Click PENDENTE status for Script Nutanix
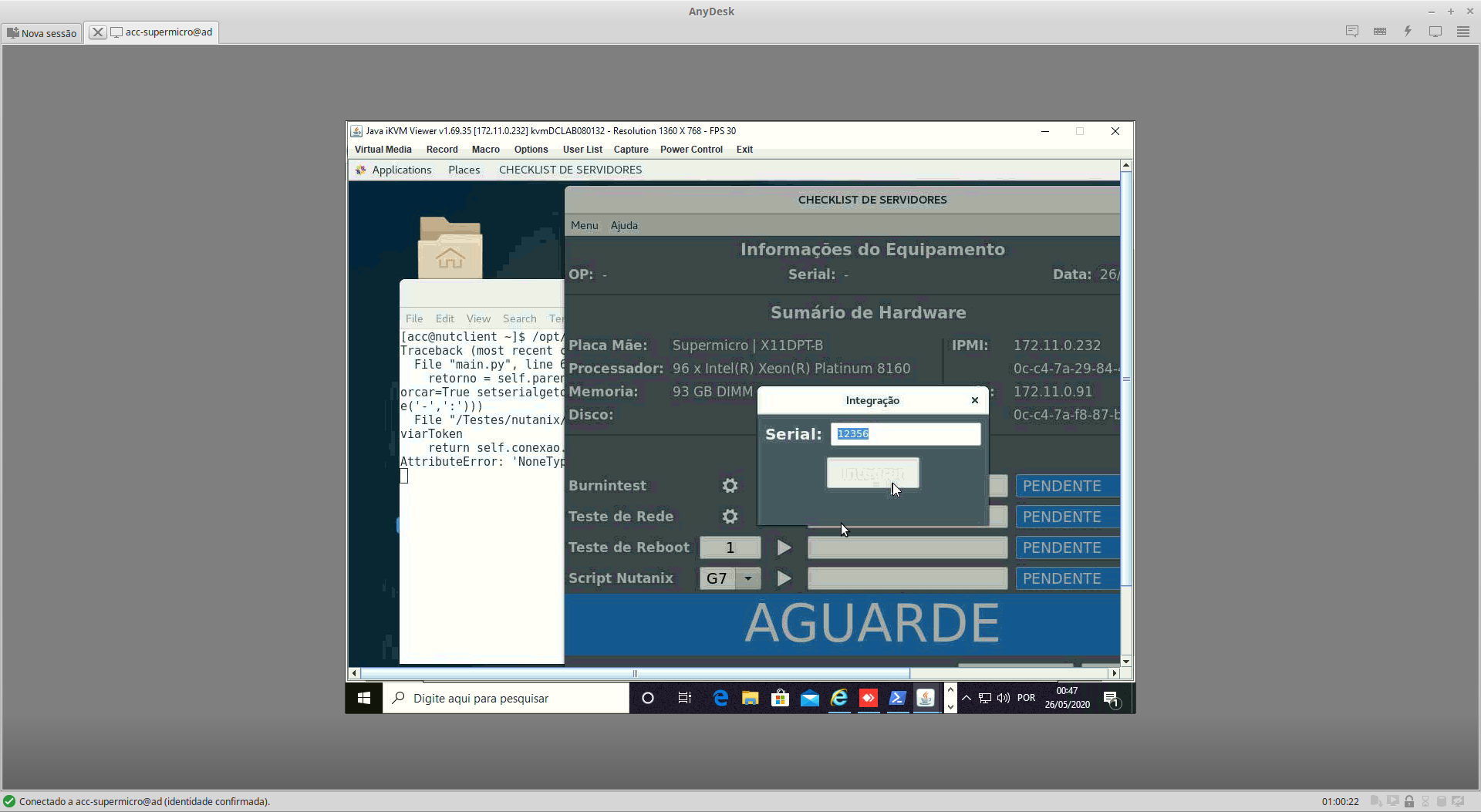 pos(1068,578)
